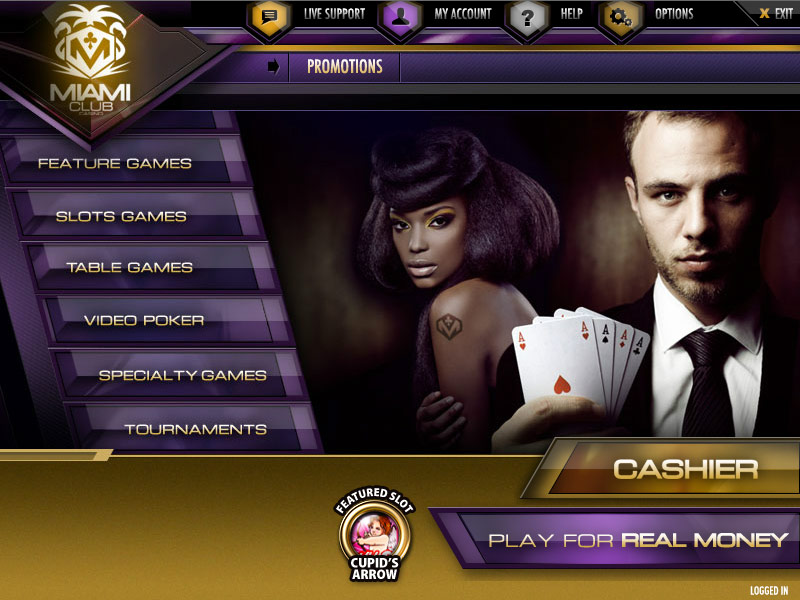This screenshot has width=800, height=600.
Task: Launch the Cupid's Arrow featured slot icon
Action: tap(374, 534)
